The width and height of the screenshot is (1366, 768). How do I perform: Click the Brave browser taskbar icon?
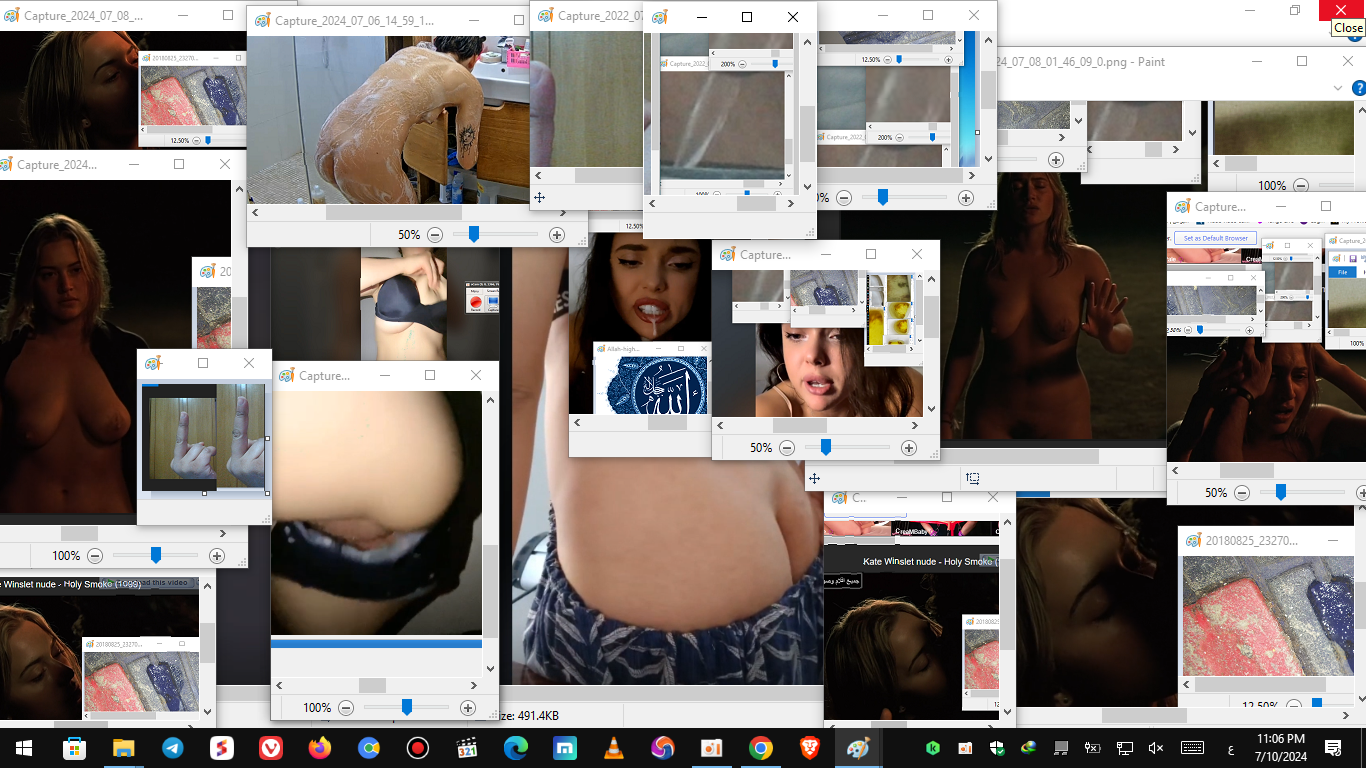(810, 747)
